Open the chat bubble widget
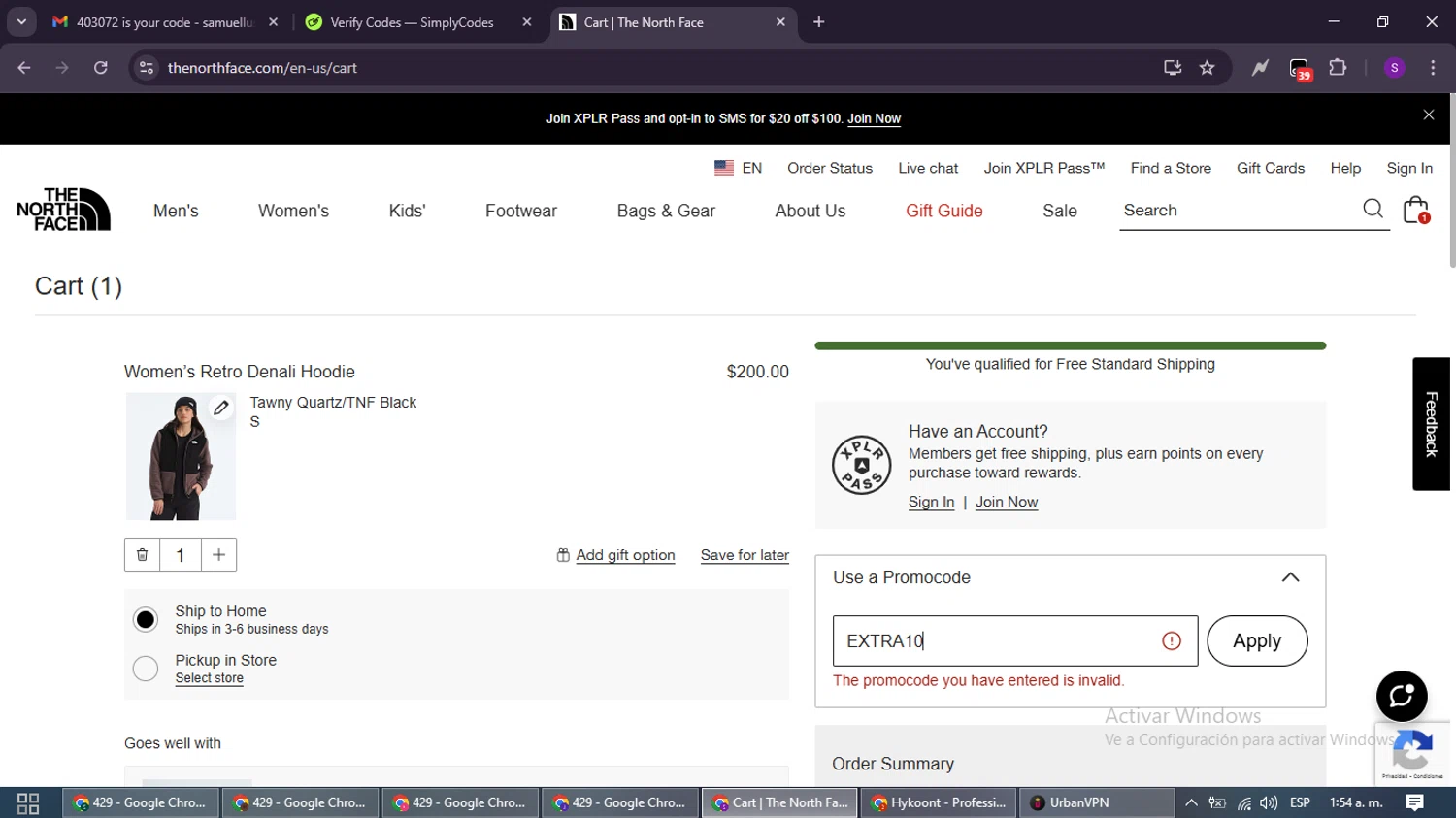This screenshot has height=818, width=1456. coord(1402,696)
